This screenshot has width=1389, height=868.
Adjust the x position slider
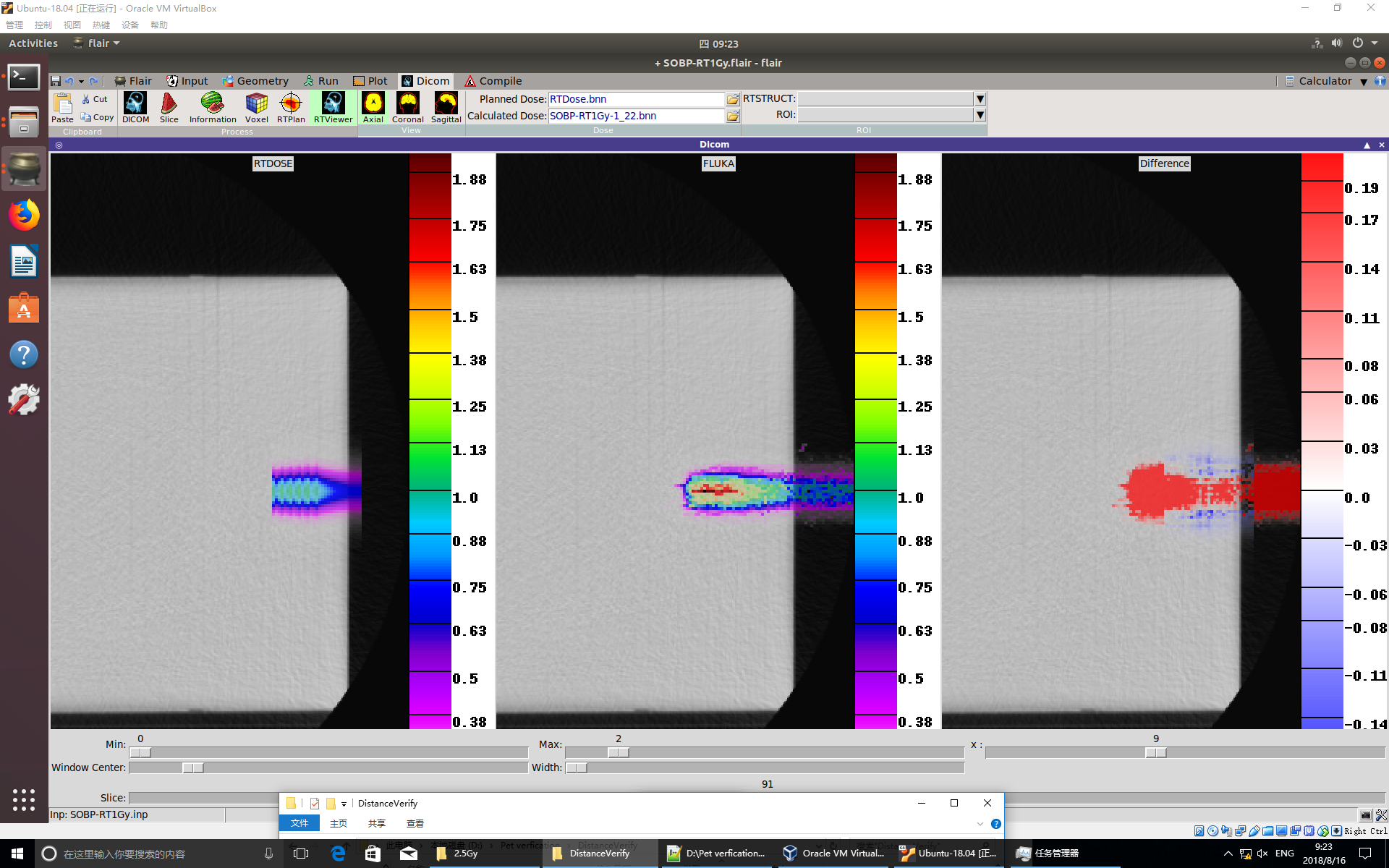[1156, 753]
